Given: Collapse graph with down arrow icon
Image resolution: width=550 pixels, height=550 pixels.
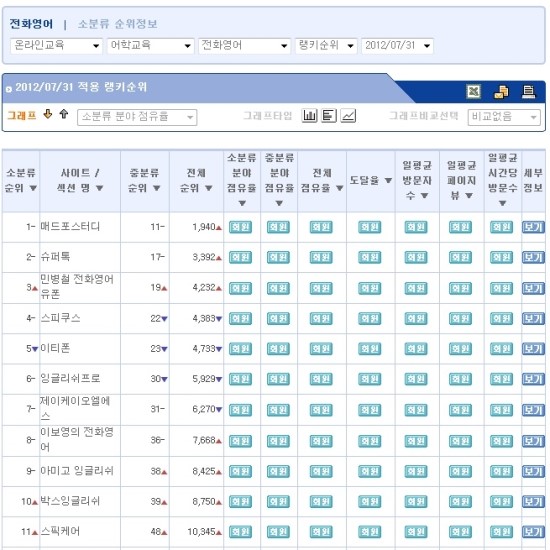Looking at the screenshot, I should click(x=48, y=114).
